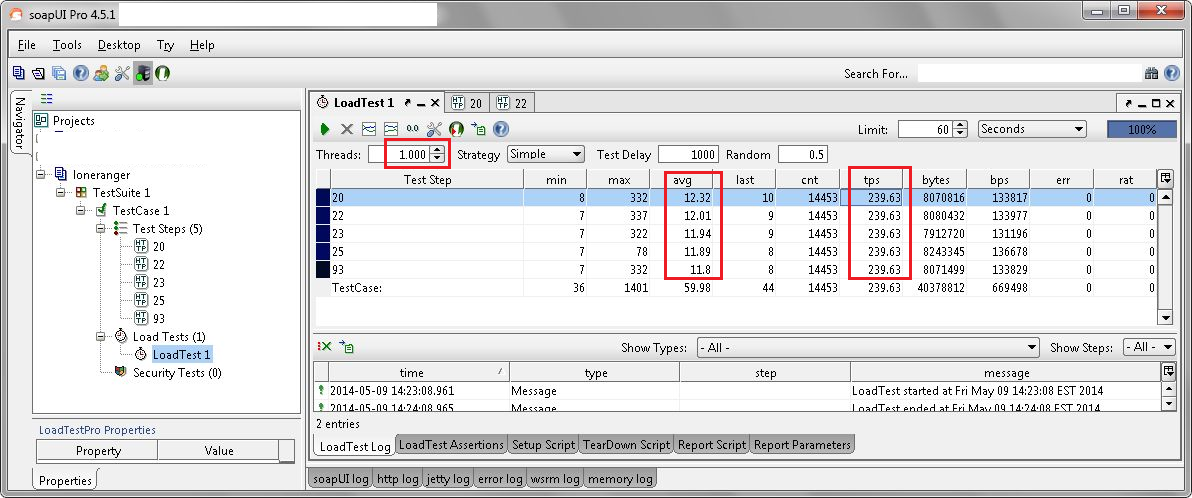Click the loadUI convert icon in LoadTest toolbar
Viewport: 1192px width, 498px height.
(456, 129)
